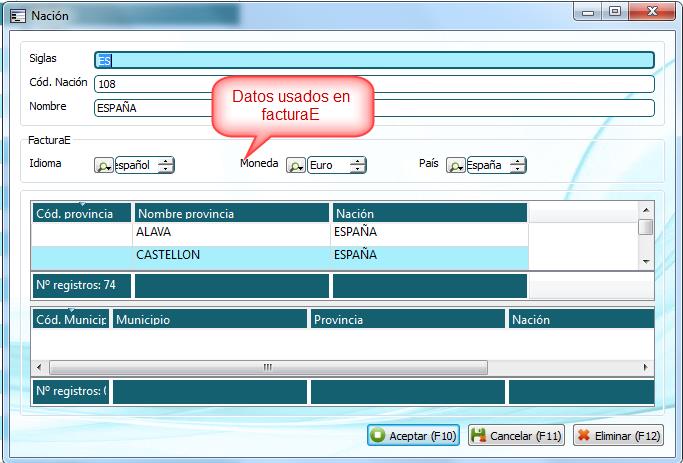Screen dimensions: 683x463
Task: Select the CASTELLON province row
Action: tap(232, 255)
